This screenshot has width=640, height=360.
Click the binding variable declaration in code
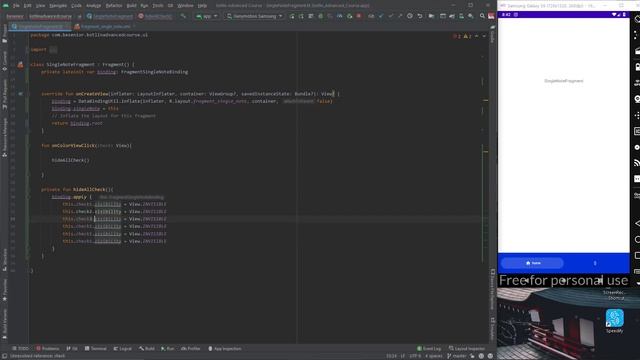[x=107, y=72]
